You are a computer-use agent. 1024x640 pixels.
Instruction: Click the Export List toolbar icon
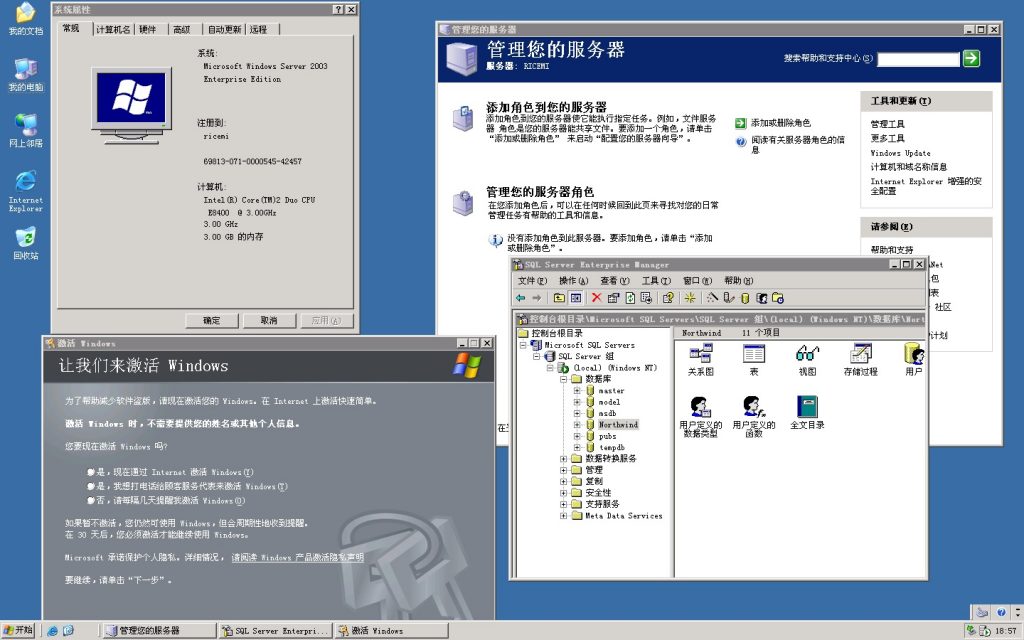point(646,298)
